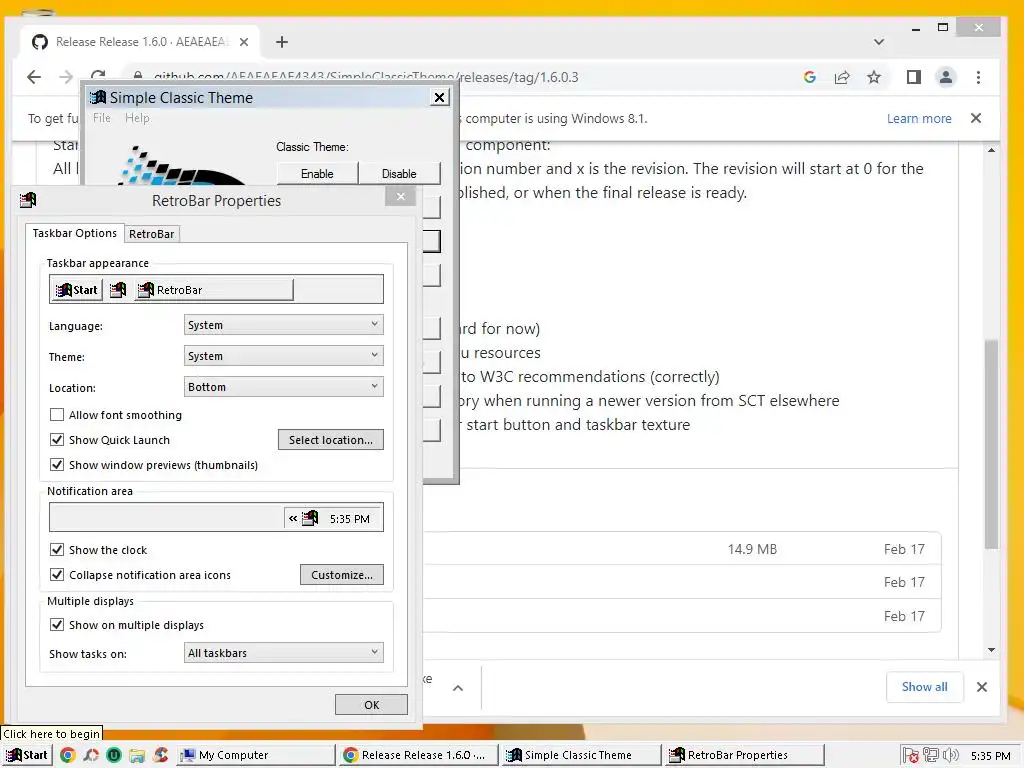
Task: Go forward in Chrome
Action: (66, 77)
